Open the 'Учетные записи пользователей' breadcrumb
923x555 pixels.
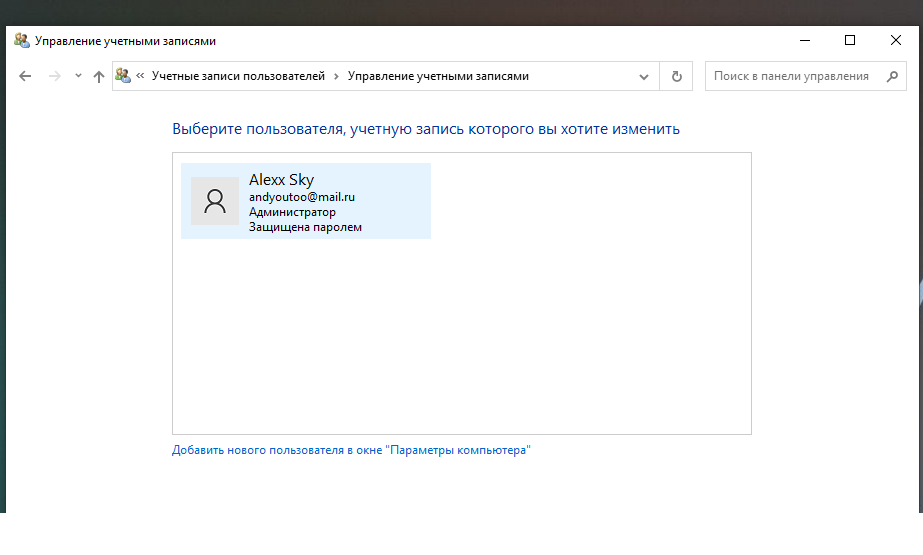click(x=238, y=76)
